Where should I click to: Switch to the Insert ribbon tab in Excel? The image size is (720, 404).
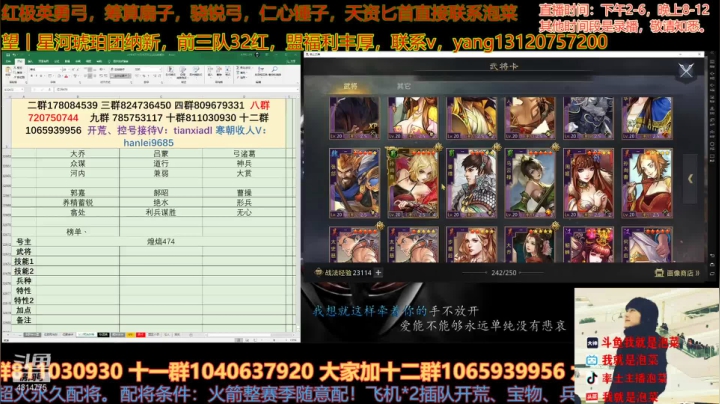30,61
